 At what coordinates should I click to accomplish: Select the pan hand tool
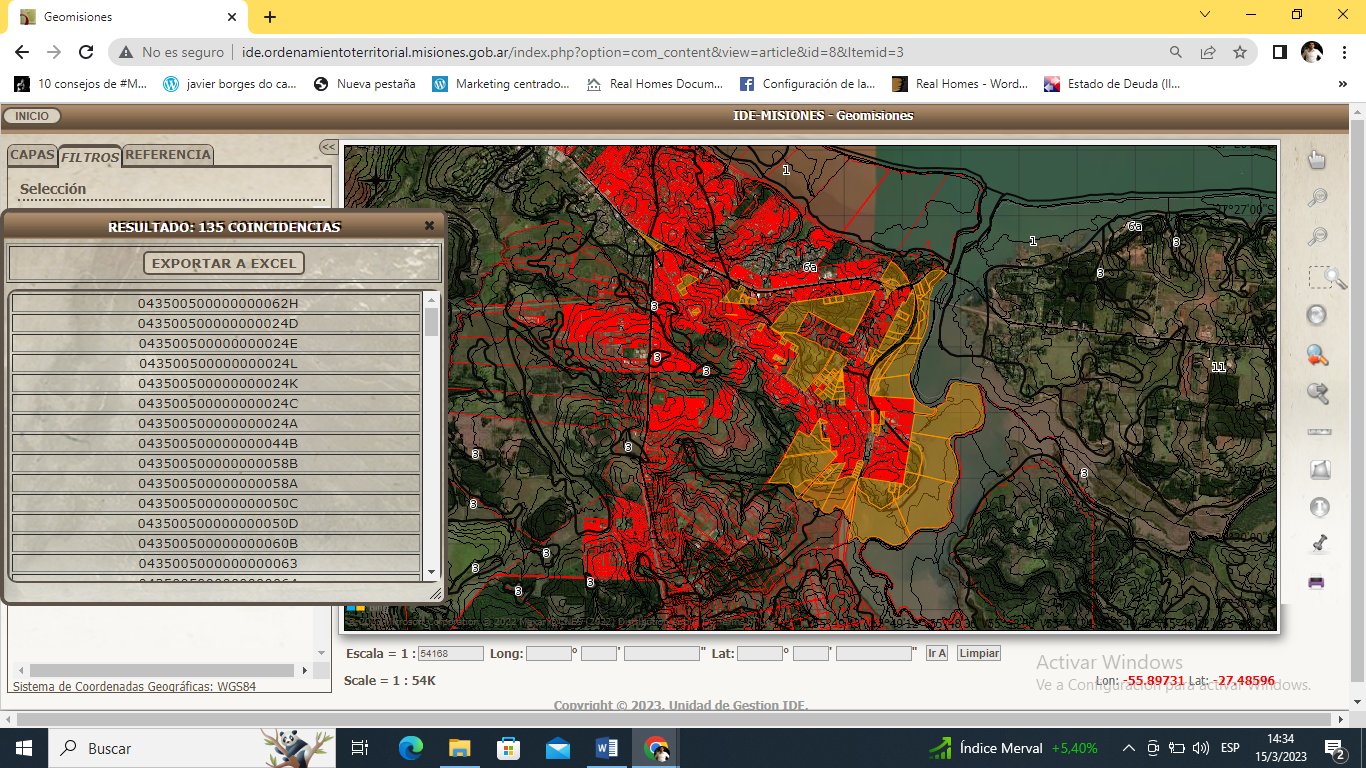click(1317, 160)
